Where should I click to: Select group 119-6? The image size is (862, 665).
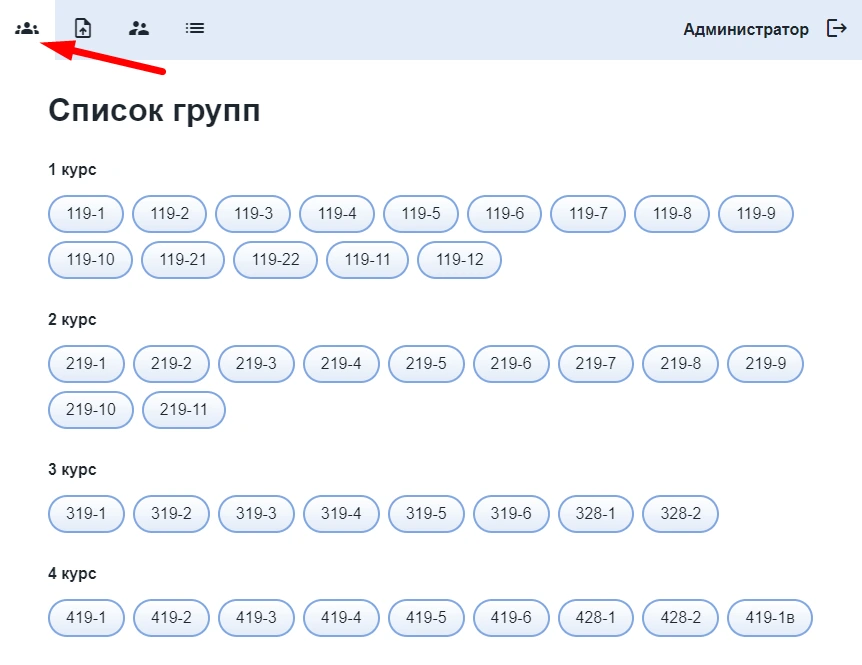[504, 214]
